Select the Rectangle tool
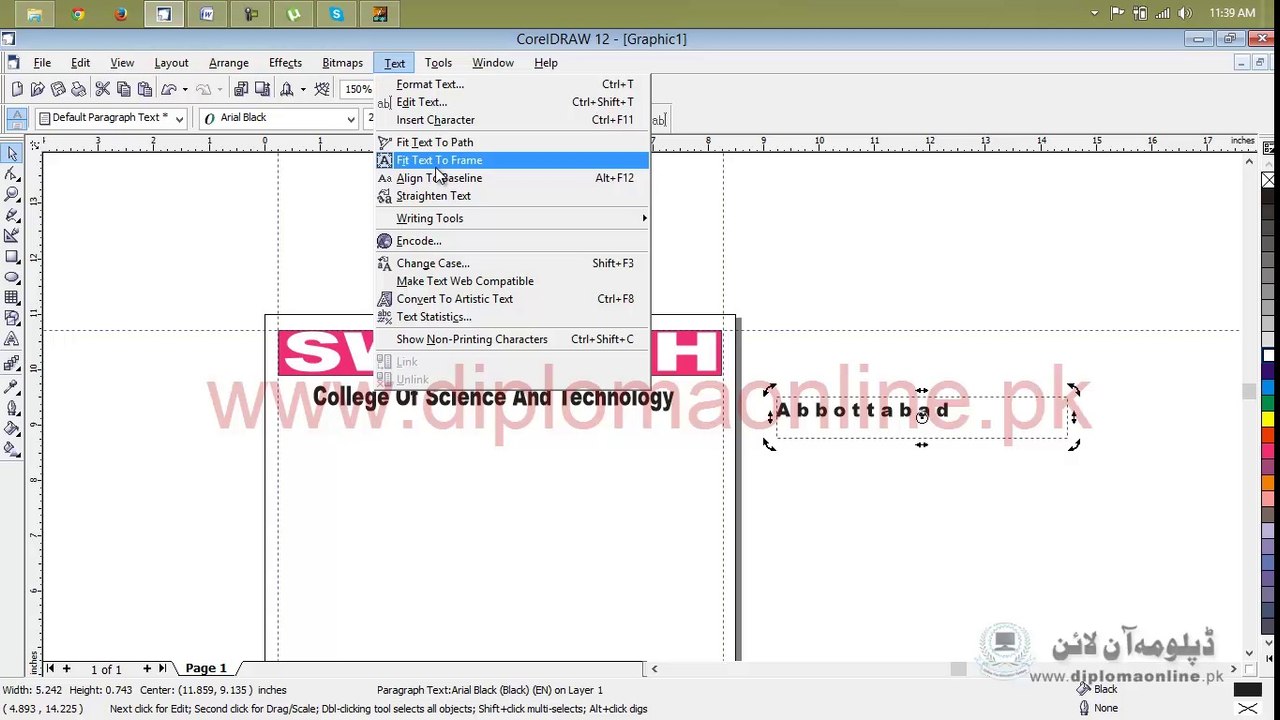Viewport: 1280px width, 720px height. [x=12, y=256]
